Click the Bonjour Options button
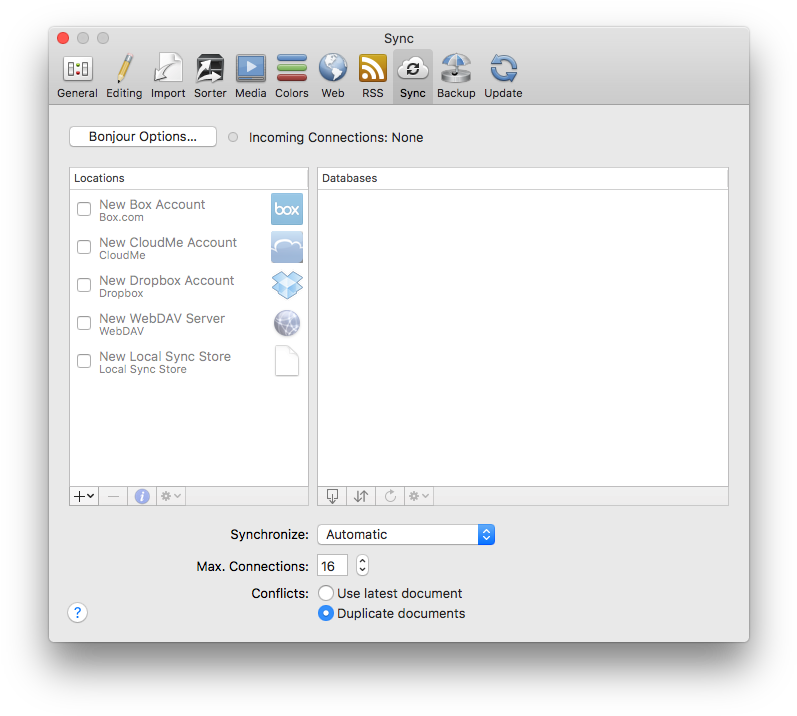This screenshot has height=716, width=797. coord(143,137)
